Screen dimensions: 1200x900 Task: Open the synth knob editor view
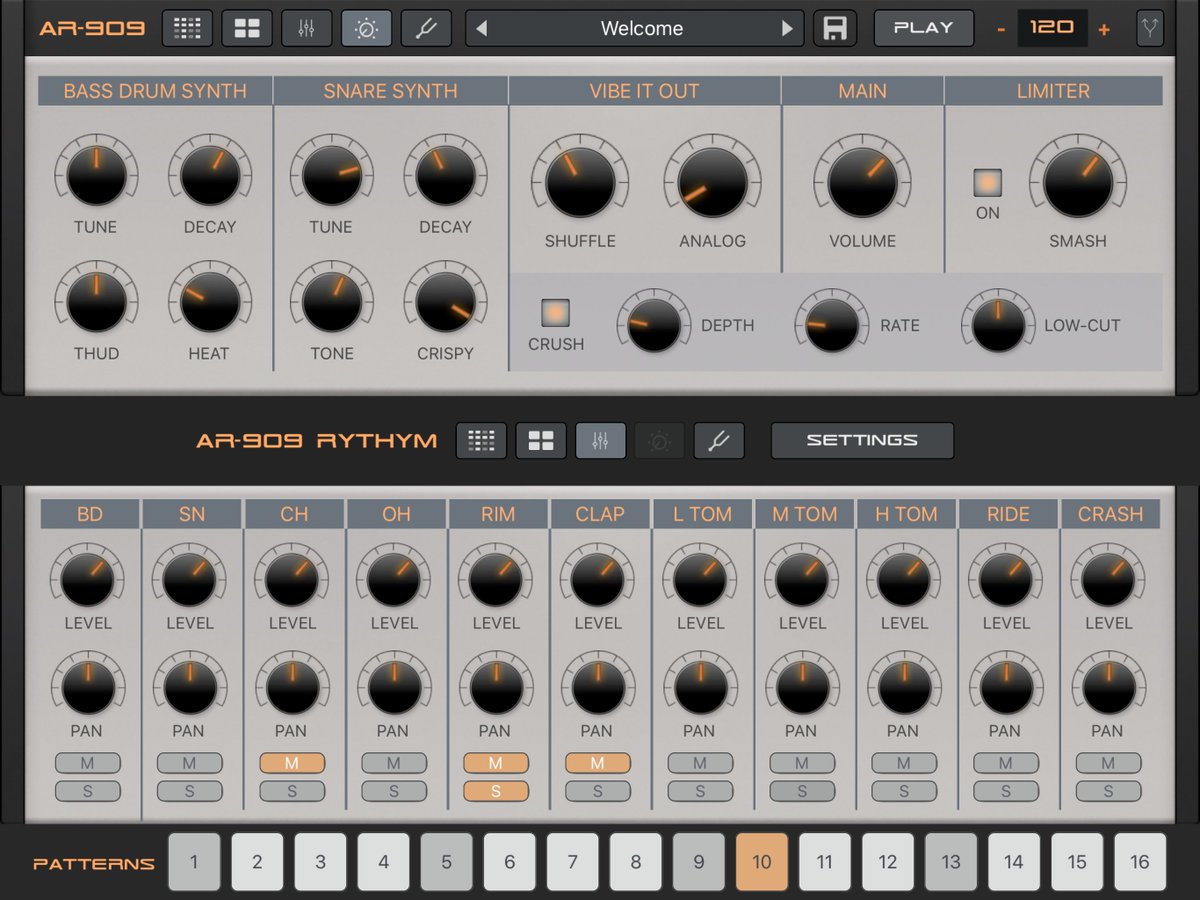[366, 28]
